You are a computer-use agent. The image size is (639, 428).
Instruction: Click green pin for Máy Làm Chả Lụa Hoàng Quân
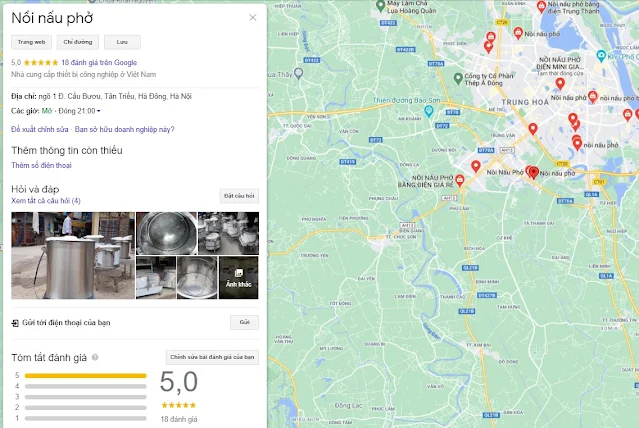coord(380,6)
